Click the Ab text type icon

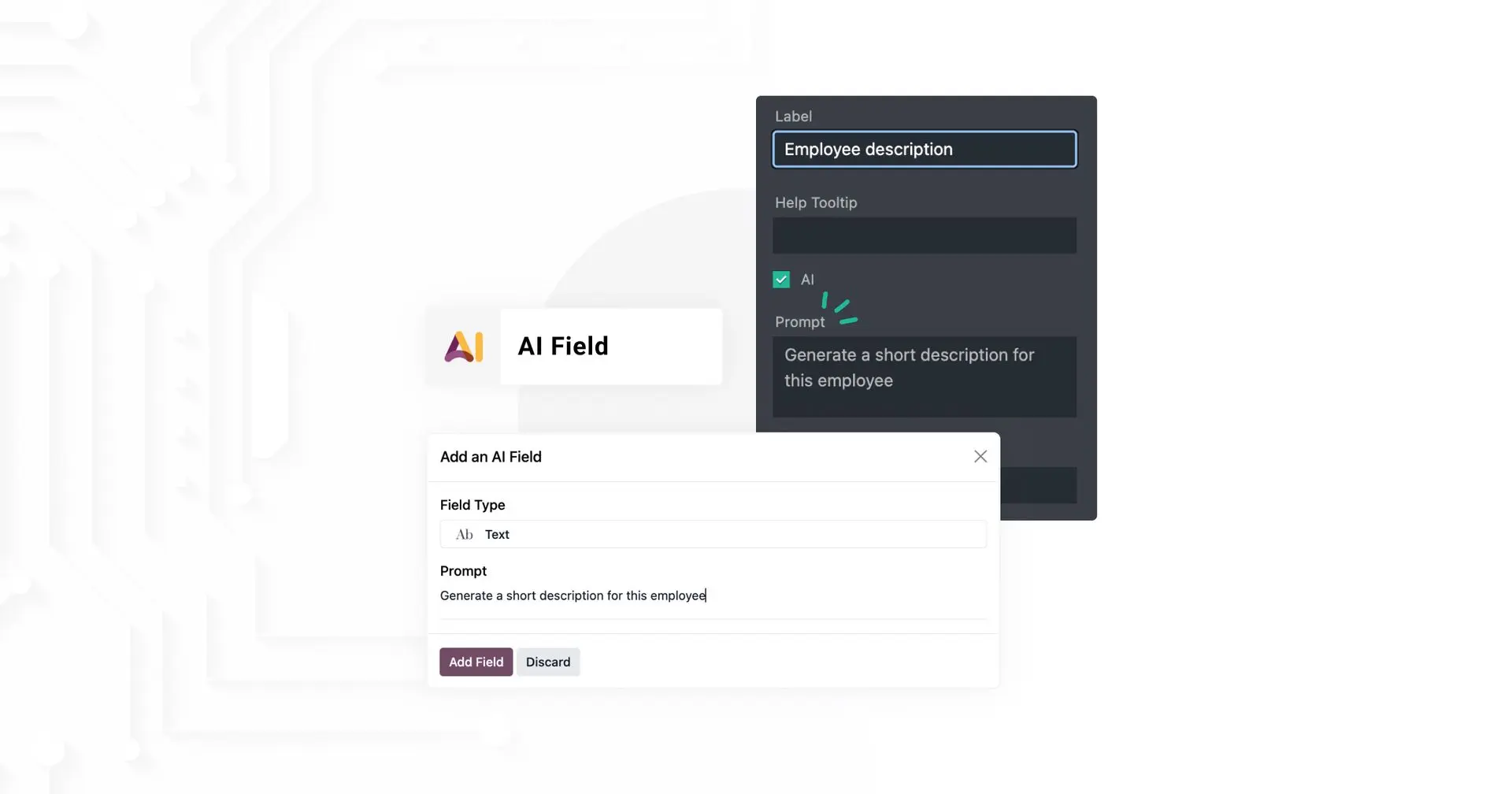click(x=465, y=534)
